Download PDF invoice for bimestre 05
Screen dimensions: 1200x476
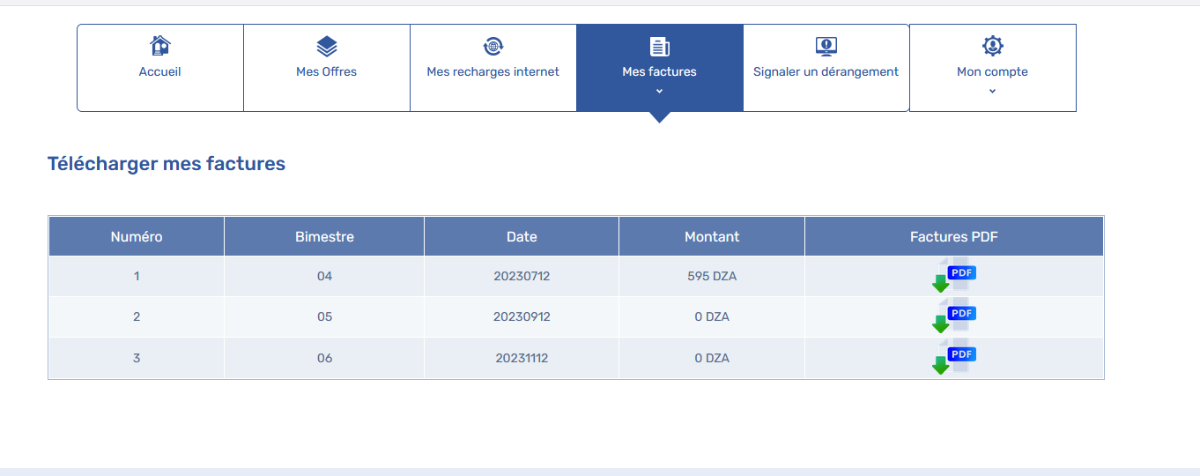pos(954,318)
